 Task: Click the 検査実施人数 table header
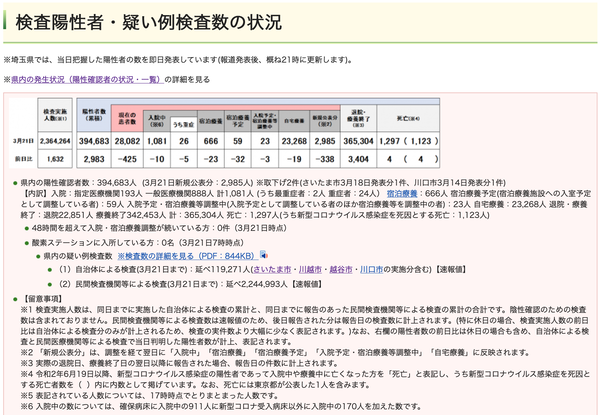(55, 115)
